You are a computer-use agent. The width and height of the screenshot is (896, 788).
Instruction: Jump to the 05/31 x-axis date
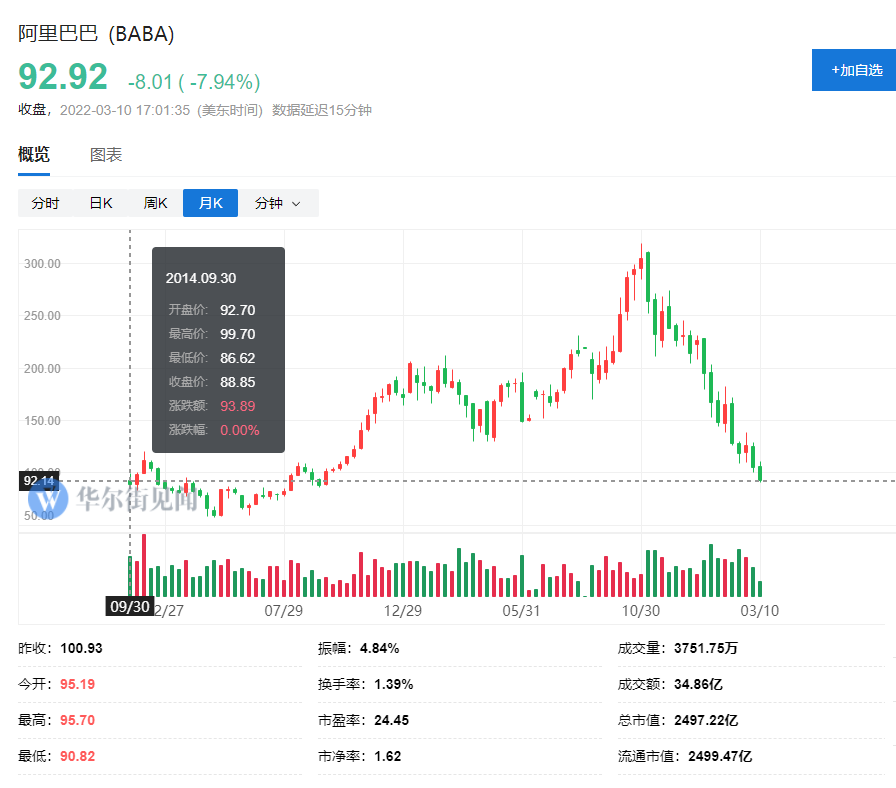tap(521, 609)
